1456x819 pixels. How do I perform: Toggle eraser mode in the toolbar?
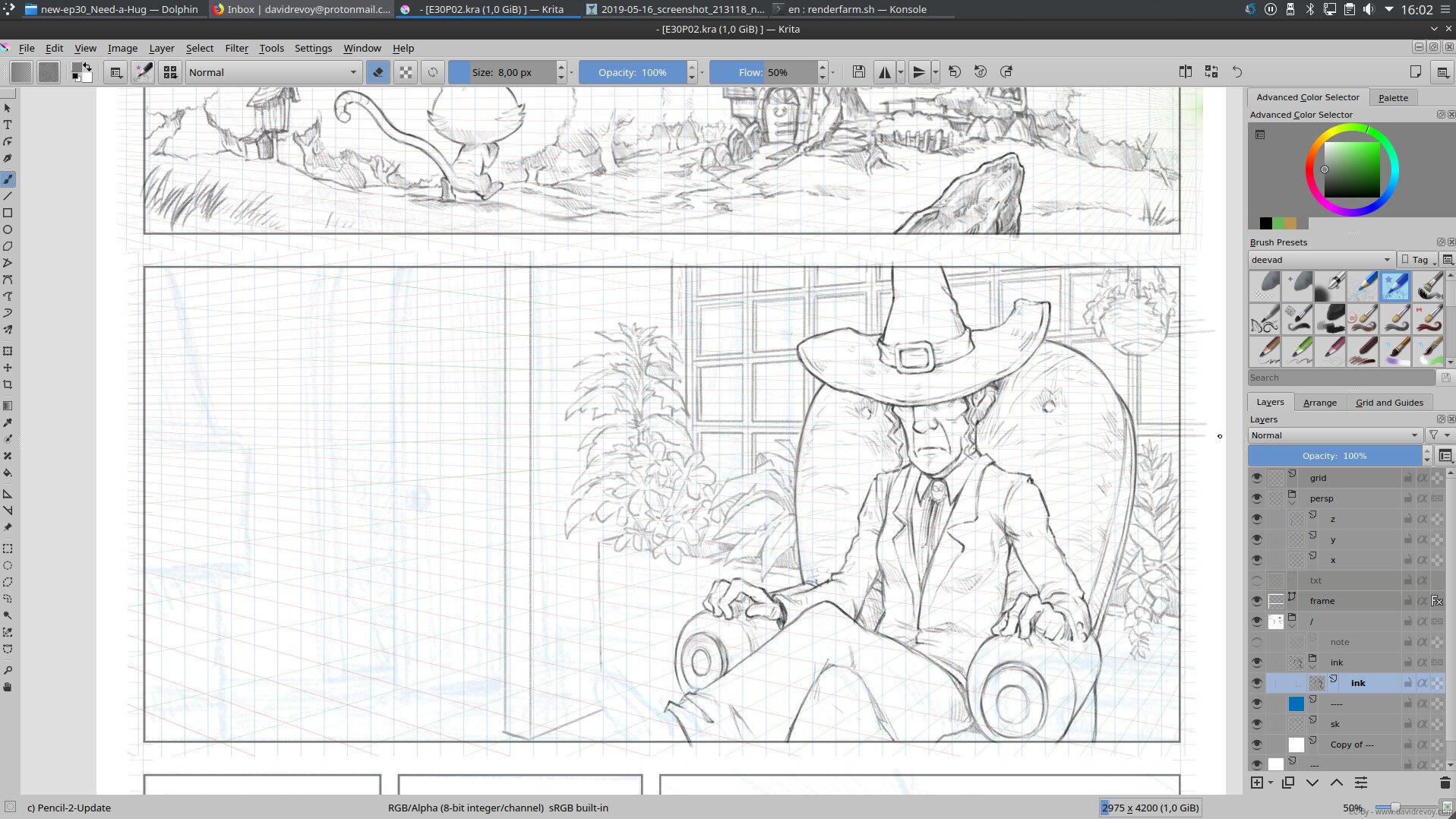tap(377, 72)
